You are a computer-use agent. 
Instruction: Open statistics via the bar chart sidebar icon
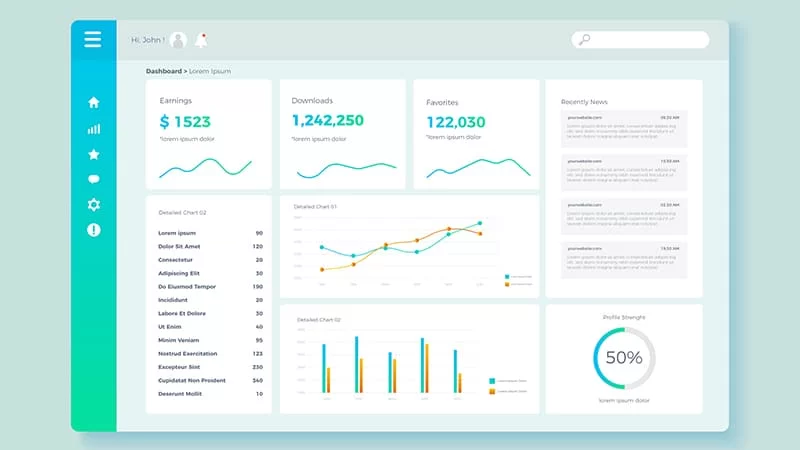tap(93, 128)
